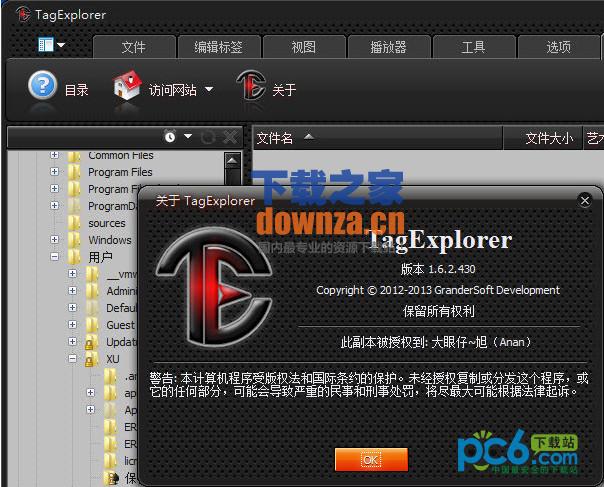This screenshot has width=604, height=487.
Task: Expand the ProgramData tree node
Action: (x=54, y=206)
